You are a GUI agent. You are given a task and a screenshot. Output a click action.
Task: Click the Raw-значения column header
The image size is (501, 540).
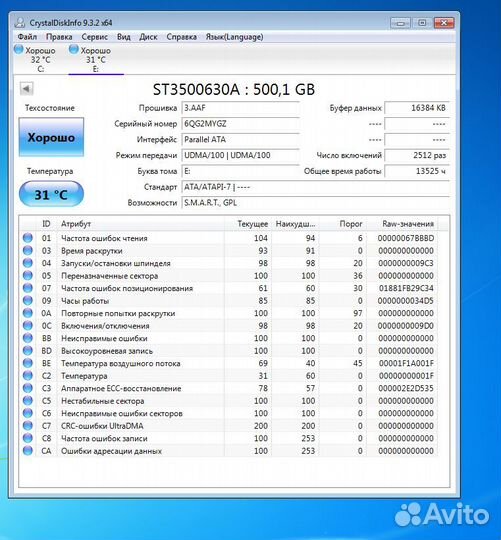click(403, 224)
